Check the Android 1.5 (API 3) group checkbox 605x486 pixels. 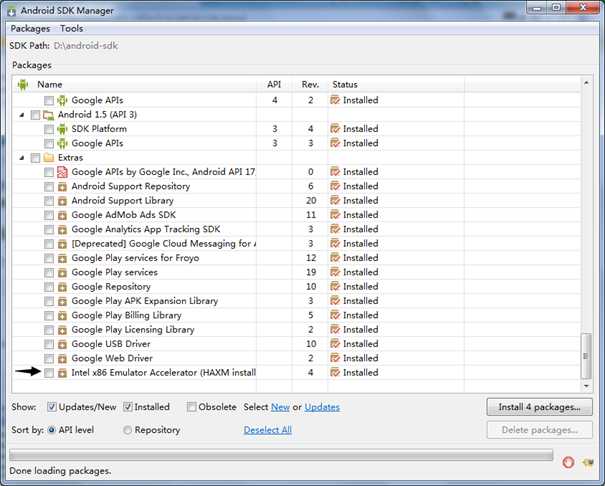[x=35, y=115]
